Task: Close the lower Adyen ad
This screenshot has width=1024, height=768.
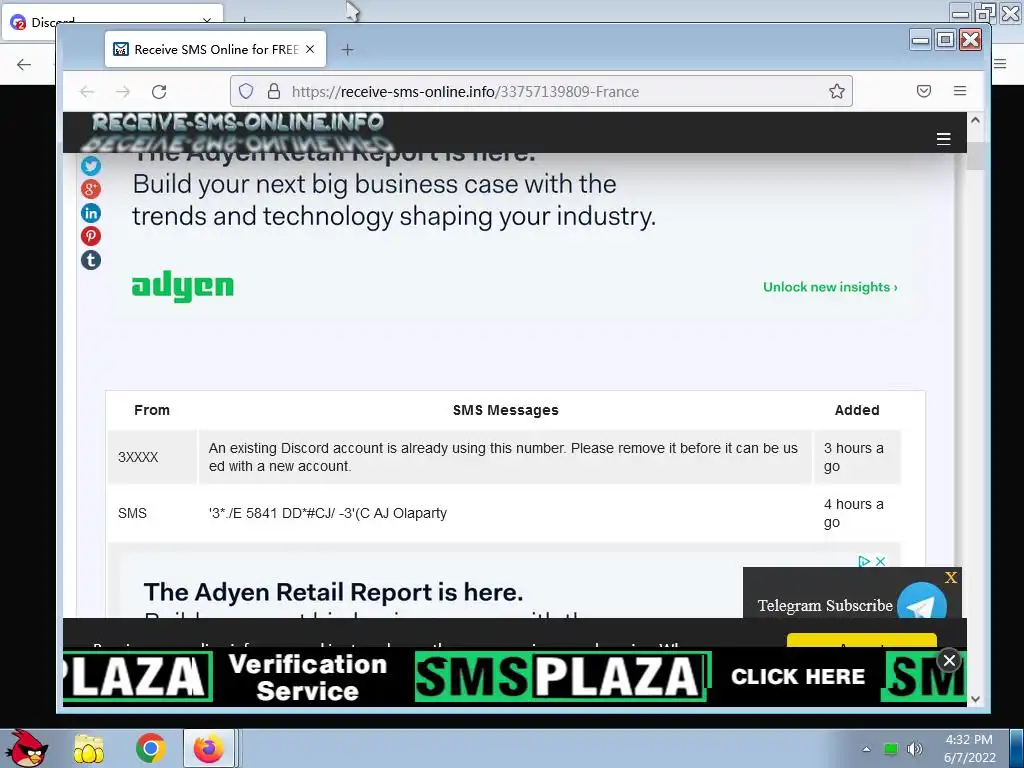Action: pyautogui.click(x=880, y=561)
